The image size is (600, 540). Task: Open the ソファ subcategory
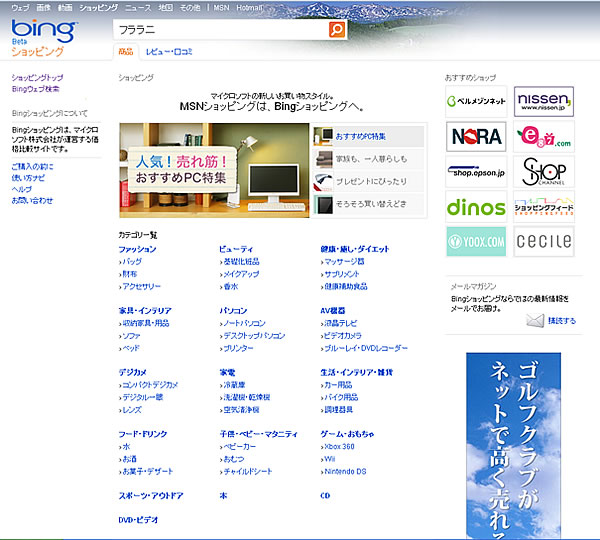[x=131, y=336]
